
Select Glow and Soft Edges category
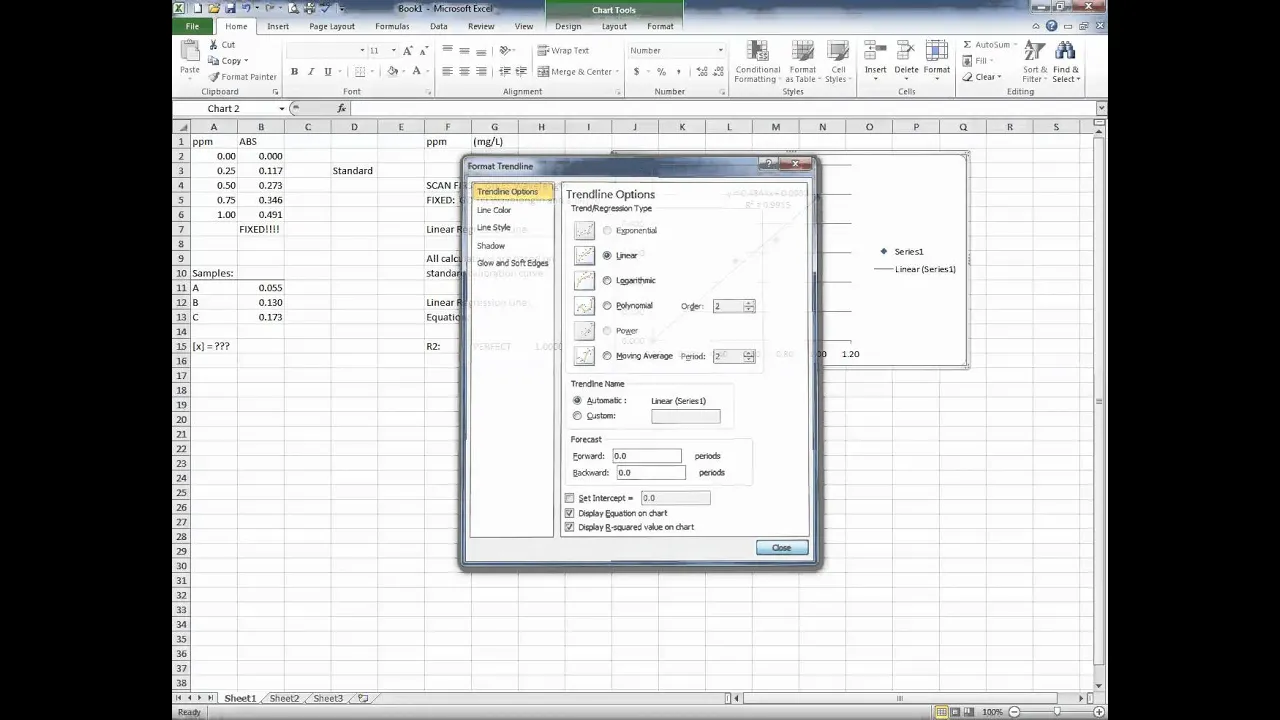pos(512,263)
